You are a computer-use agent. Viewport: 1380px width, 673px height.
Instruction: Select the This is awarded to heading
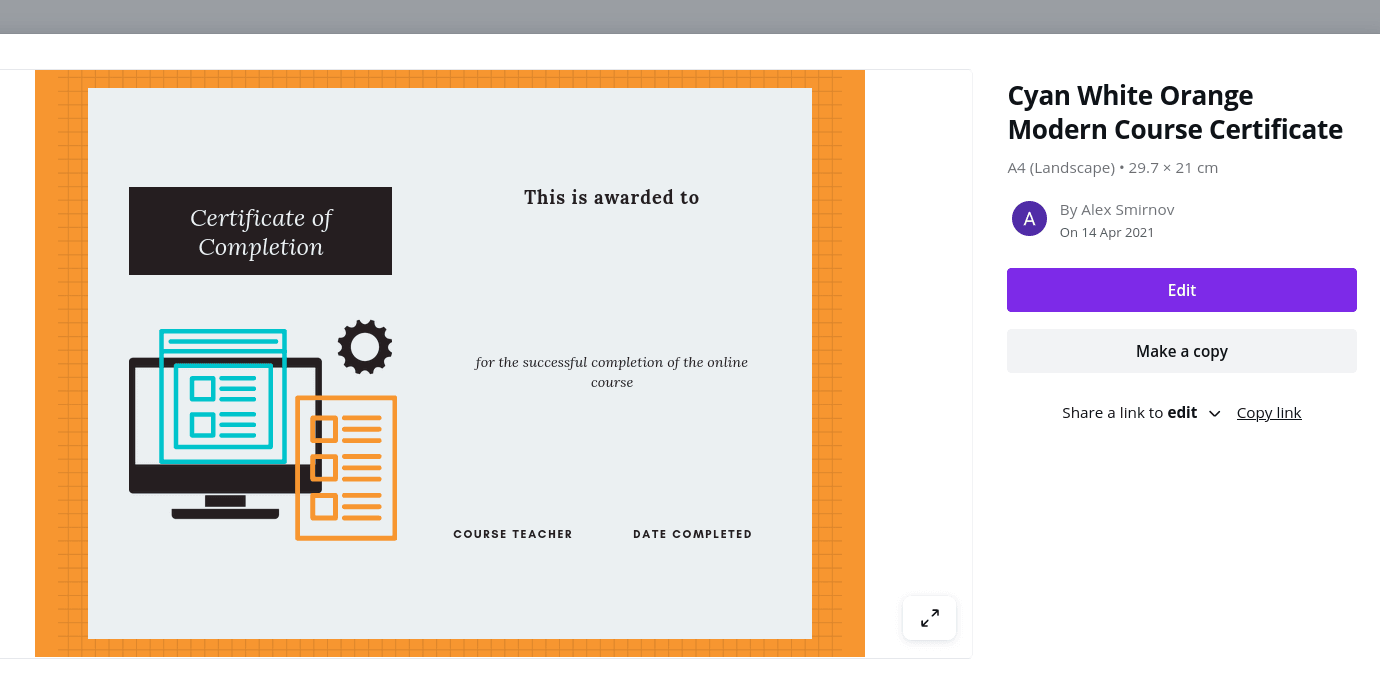[x=612, y=197]
